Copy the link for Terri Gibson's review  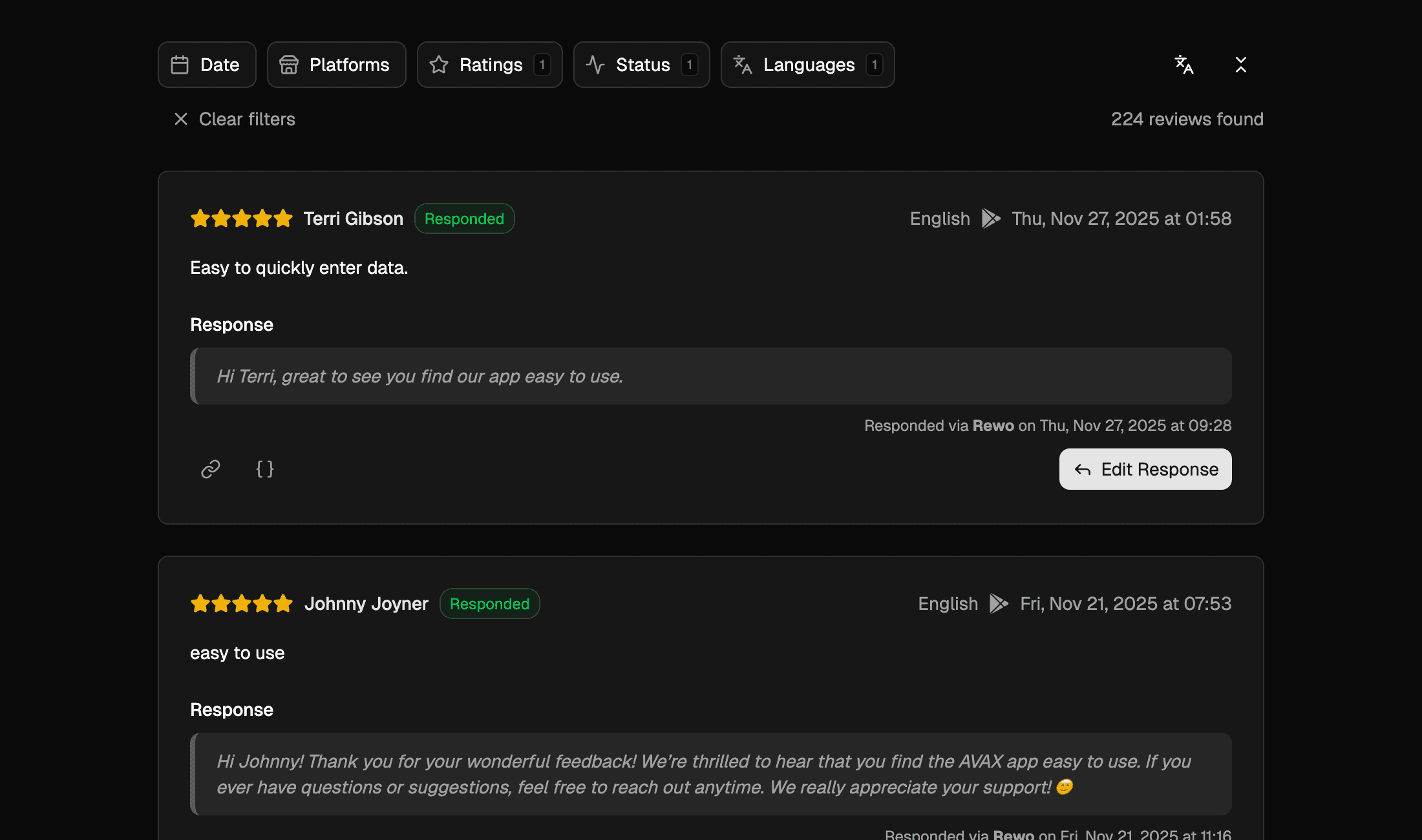coord(210,469)
